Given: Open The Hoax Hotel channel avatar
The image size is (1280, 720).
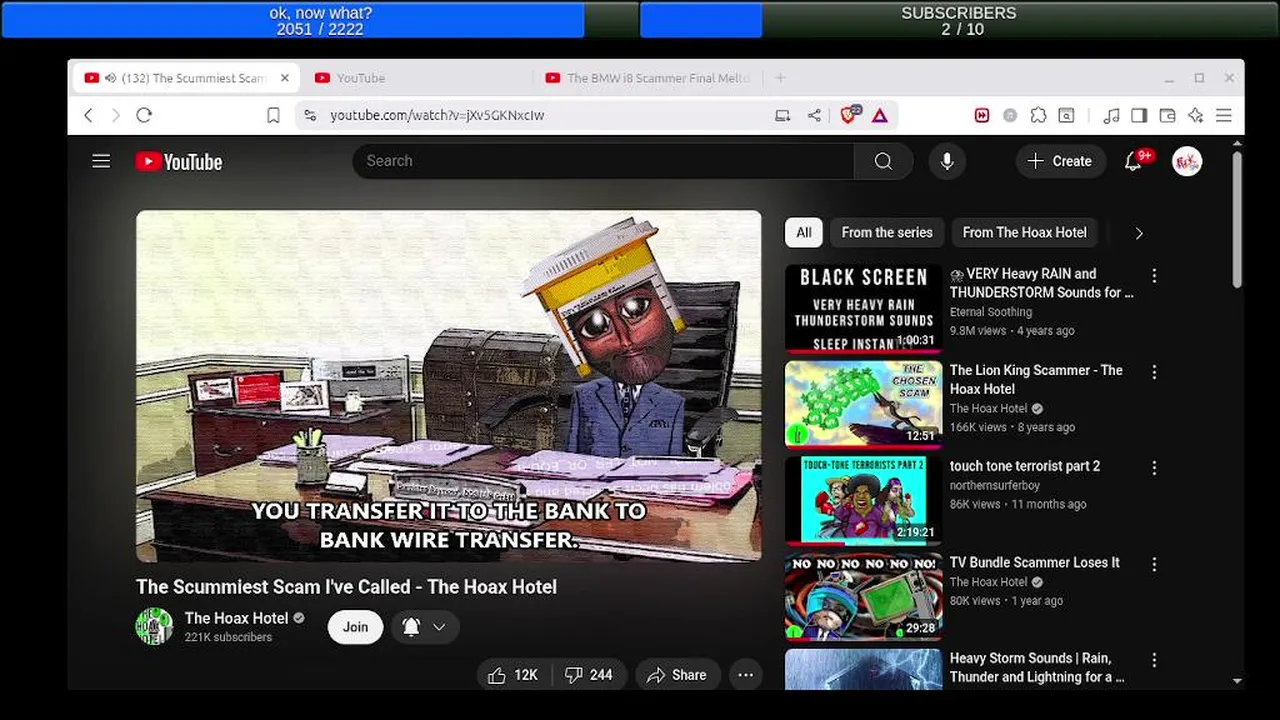Looking at the screenshot, I should click(154, 626).
